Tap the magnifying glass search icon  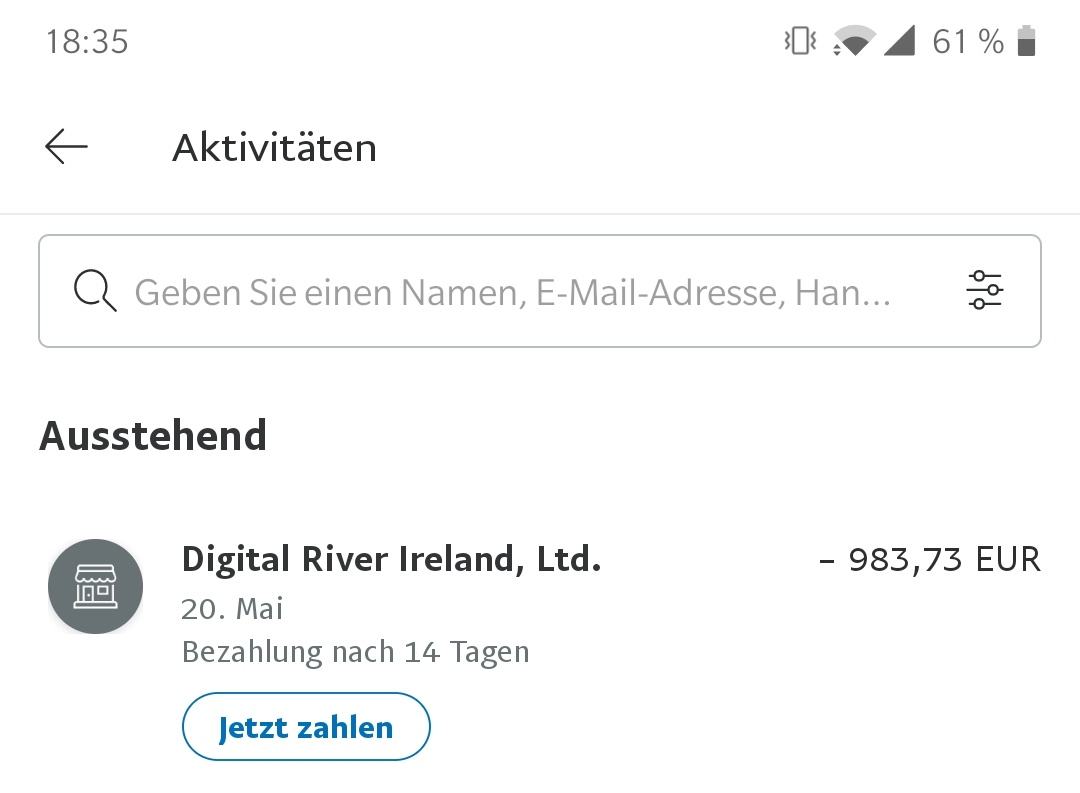pyautogui.click(x=95, y=291)
